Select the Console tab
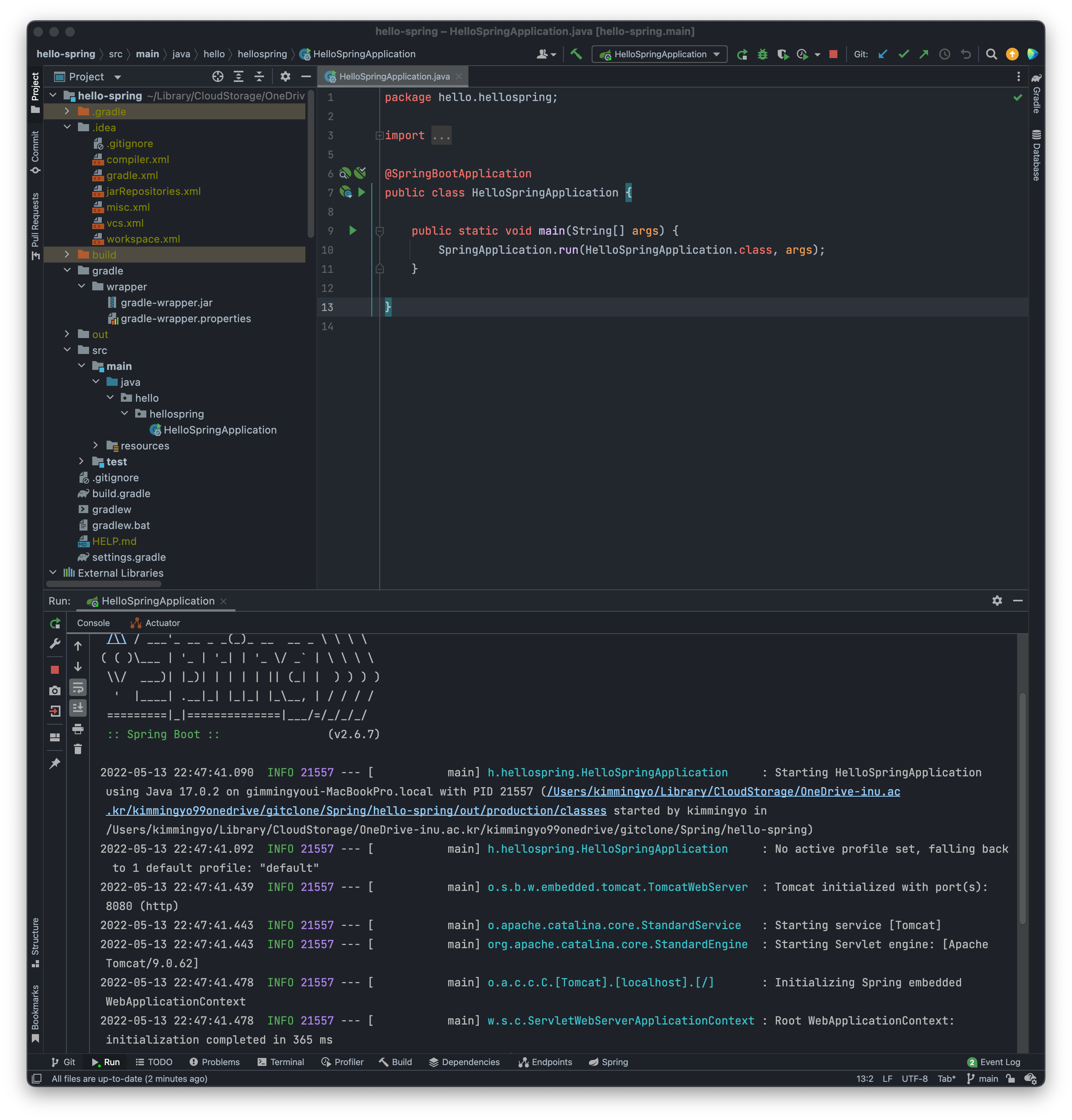Viewport: 1072px width, 1120px height. pyautogui.click(x=93, y=623)
